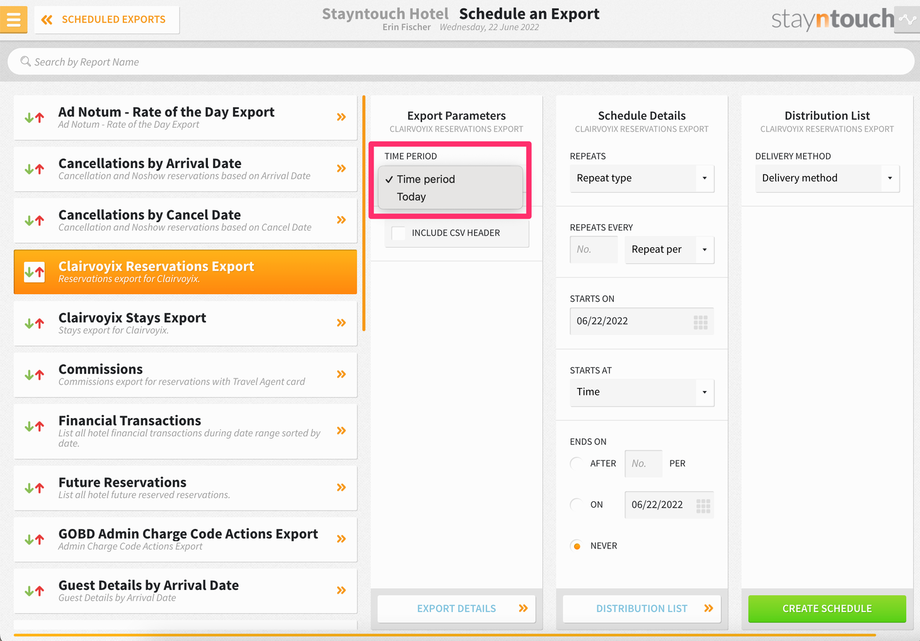Open GOBD Admin Charge Code Actions chevron
The image size is (920, 641).
point(341,539)
